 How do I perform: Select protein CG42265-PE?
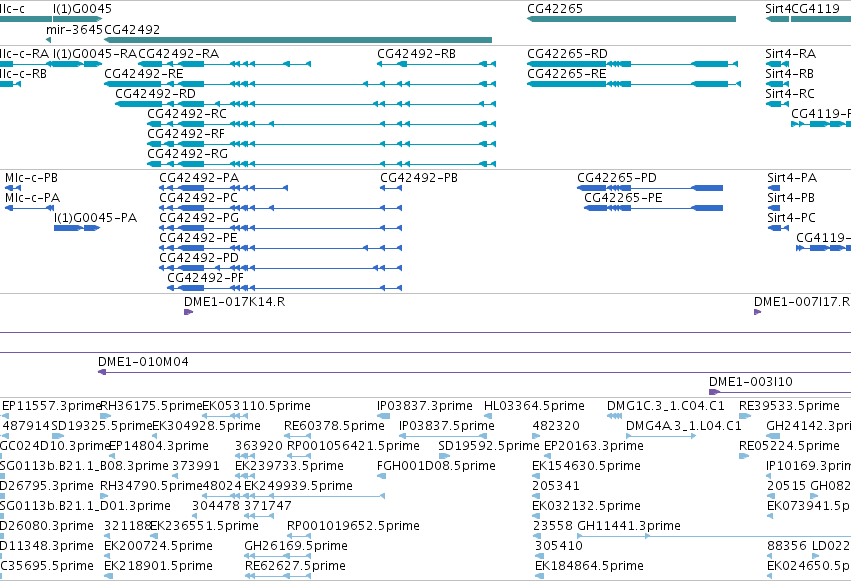pyautogui.click(x=653, y=208)
